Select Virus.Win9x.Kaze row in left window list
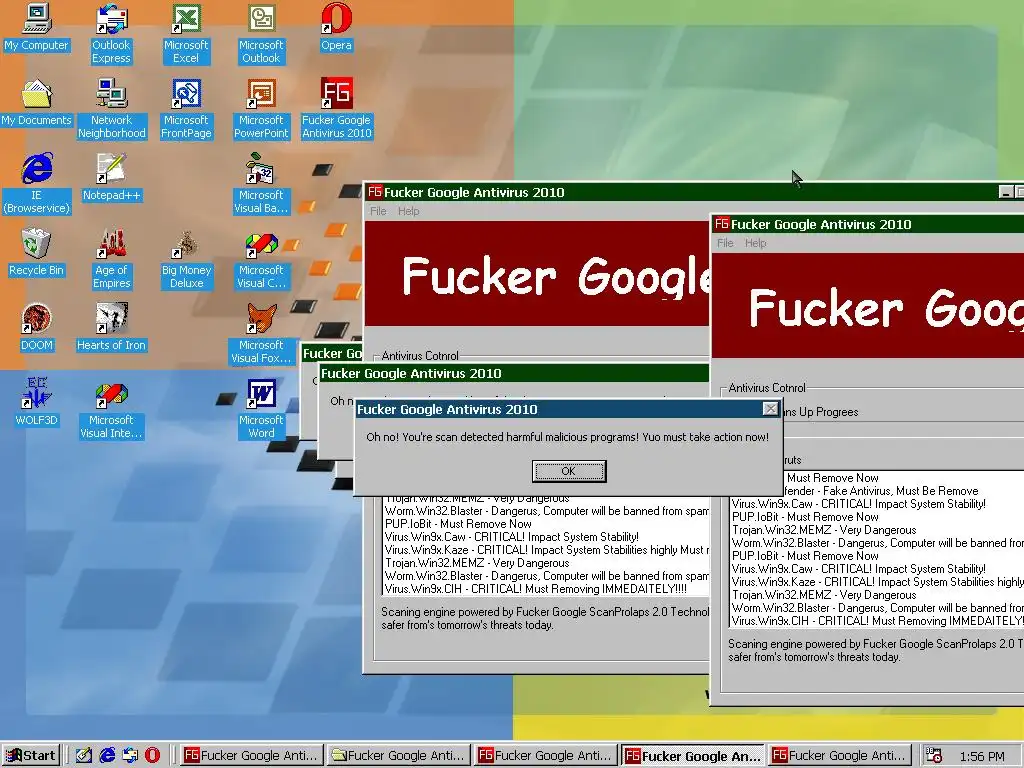The height and width of the screenshot is (768, 1024). pyautogui.click(x=546, y=550)
